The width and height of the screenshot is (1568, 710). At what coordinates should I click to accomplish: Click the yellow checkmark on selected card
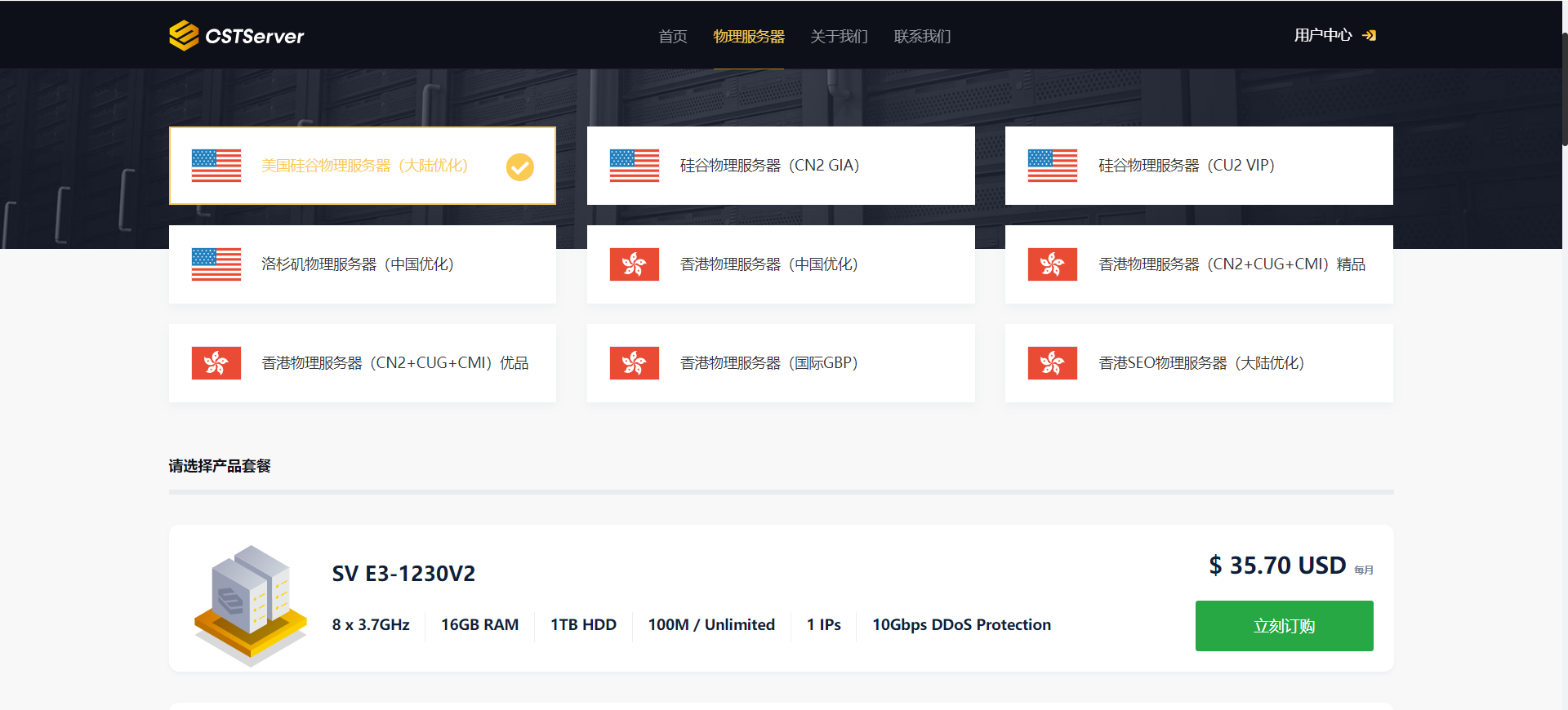(519, 166)
